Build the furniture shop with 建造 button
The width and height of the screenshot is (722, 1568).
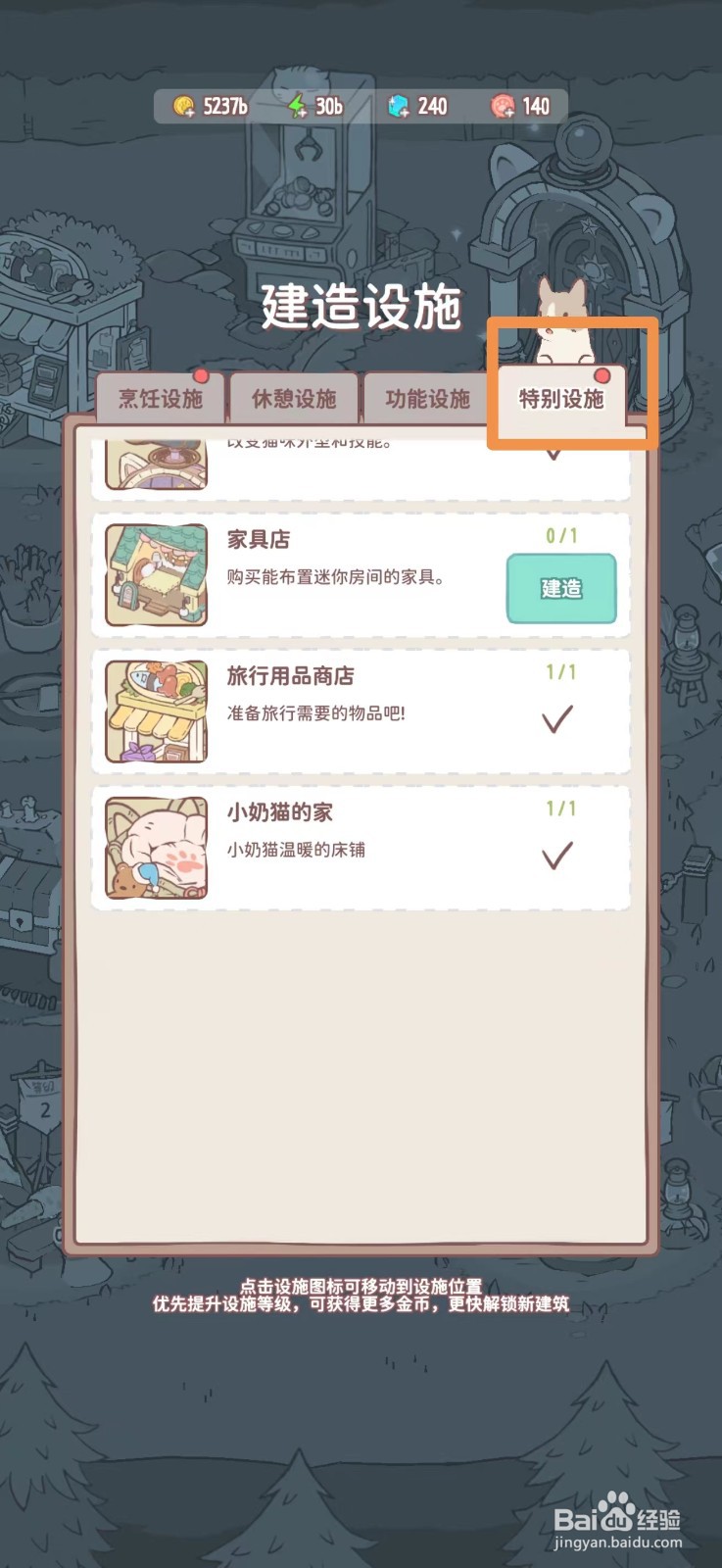(561, 588)
